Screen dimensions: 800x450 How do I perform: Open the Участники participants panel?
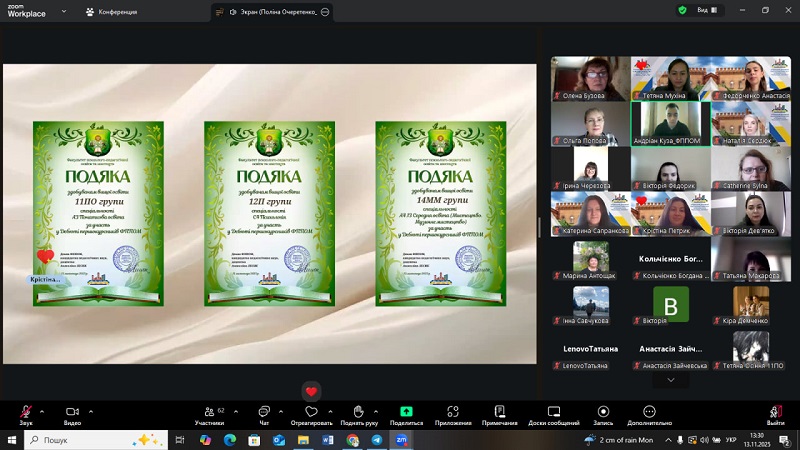(209, 413)
